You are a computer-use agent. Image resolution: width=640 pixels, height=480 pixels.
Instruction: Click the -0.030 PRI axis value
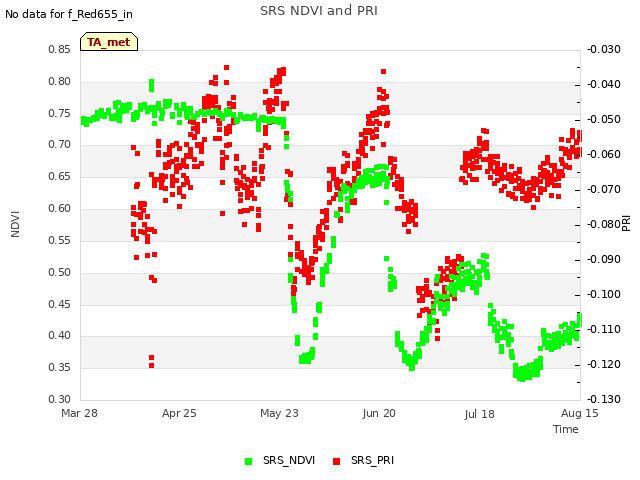604,49
